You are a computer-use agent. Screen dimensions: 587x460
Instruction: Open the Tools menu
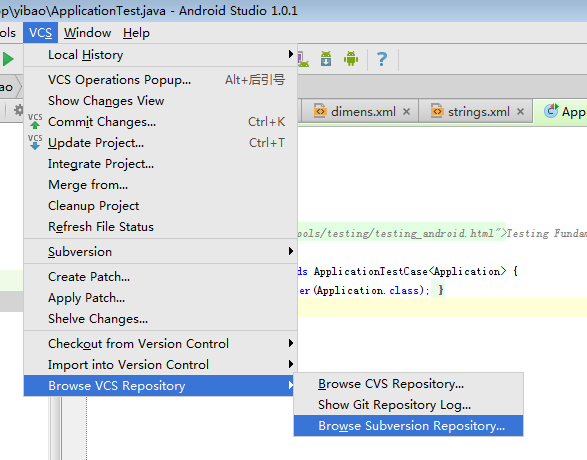tap(7, 33)
